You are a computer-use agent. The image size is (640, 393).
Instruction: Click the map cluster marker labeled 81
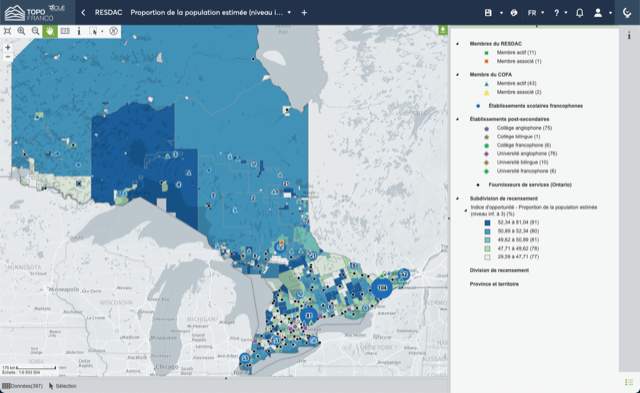pos(309,315)
